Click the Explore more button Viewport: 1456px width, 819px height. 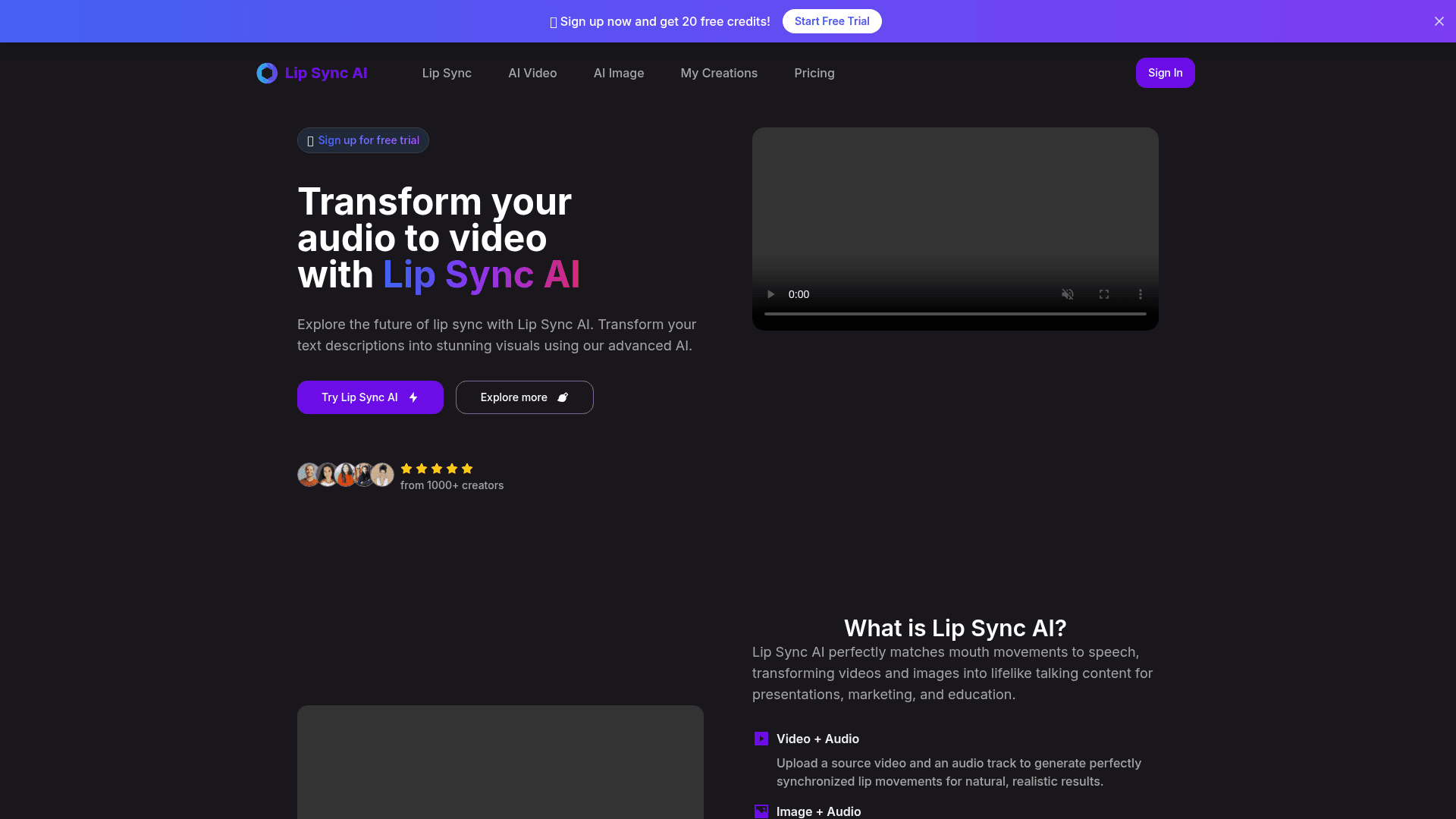pyautogui.click(x=525, y=397)
